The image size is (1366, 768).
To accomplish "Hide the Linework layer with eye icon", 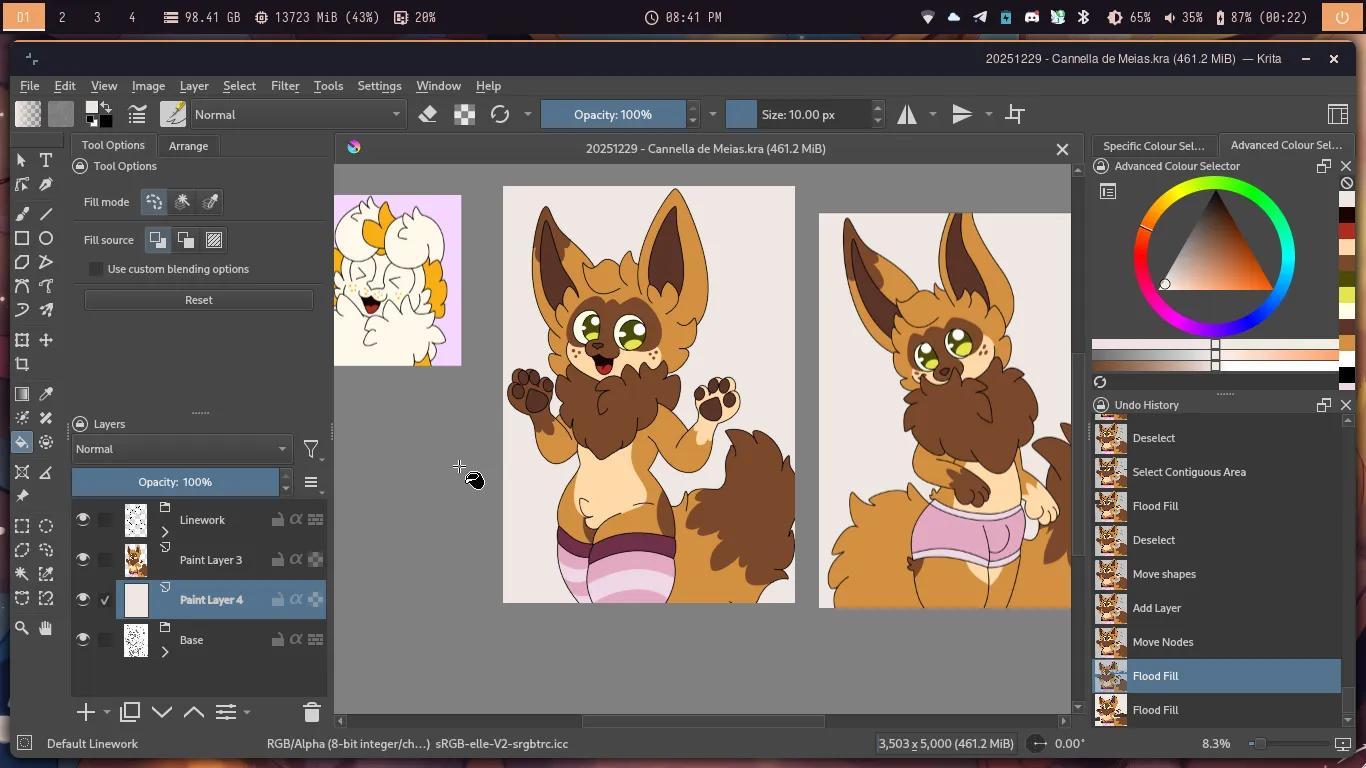I will click(83, 519).
